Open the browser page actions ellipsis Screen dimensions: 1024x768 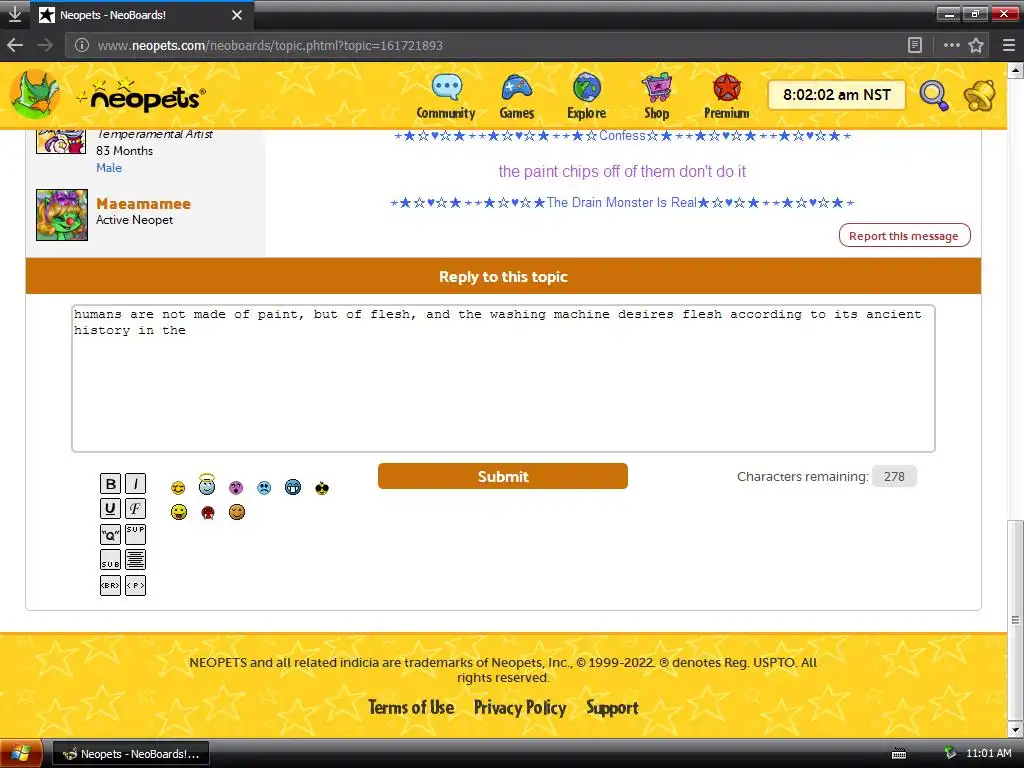tap(952, 45)
